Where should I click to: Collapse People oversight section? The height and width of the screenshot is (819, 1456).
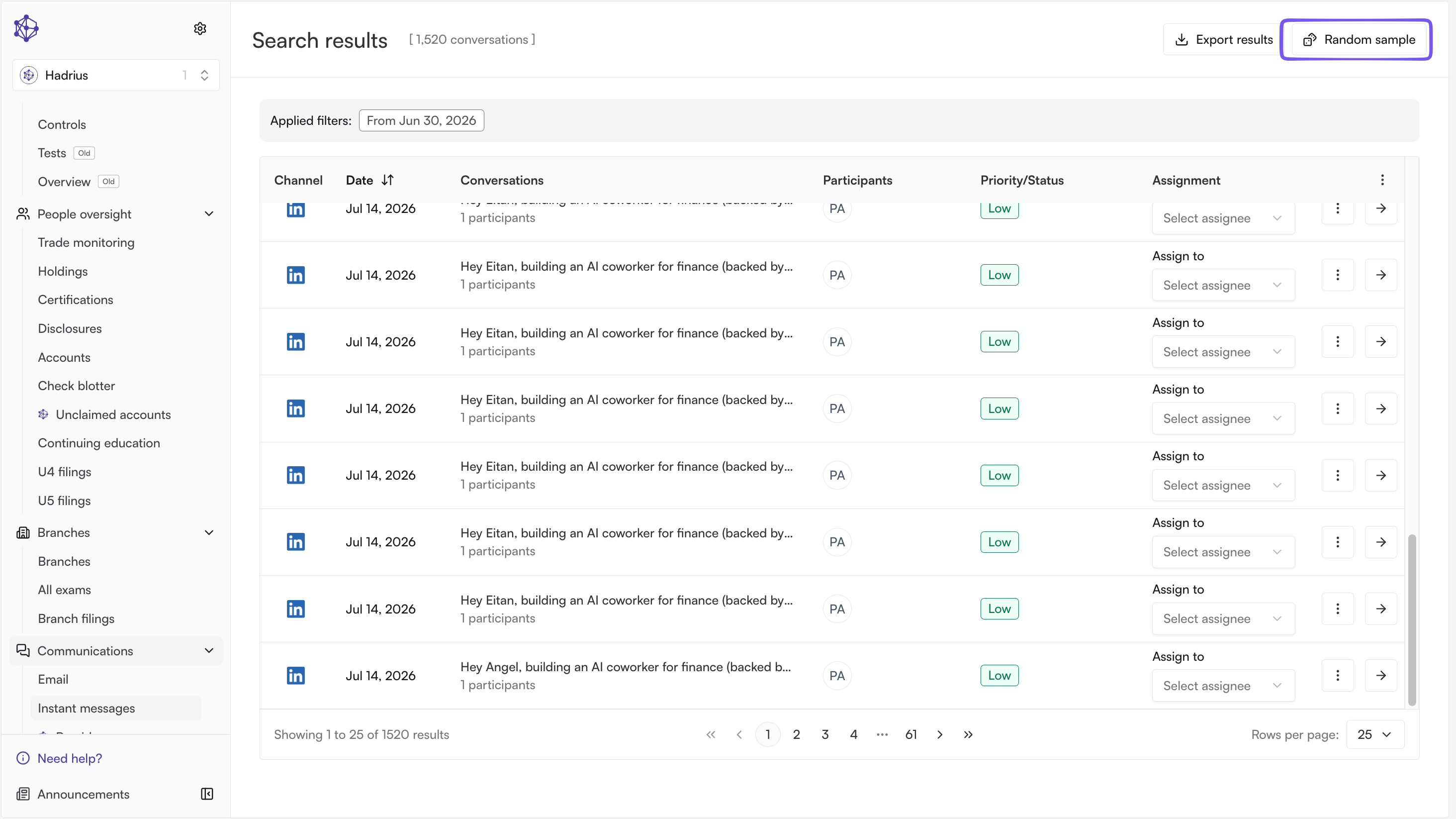click(208, 214)
